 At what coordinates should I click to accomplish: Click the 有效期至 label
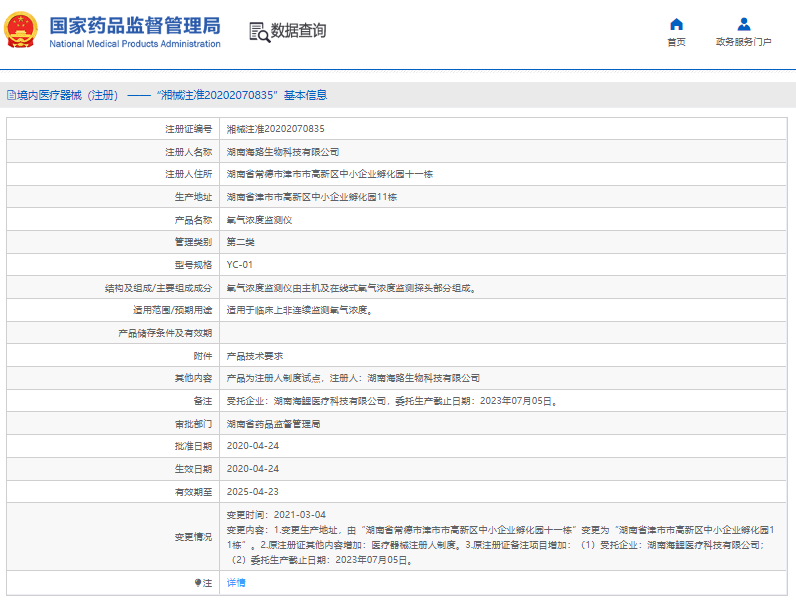(193, 492)
